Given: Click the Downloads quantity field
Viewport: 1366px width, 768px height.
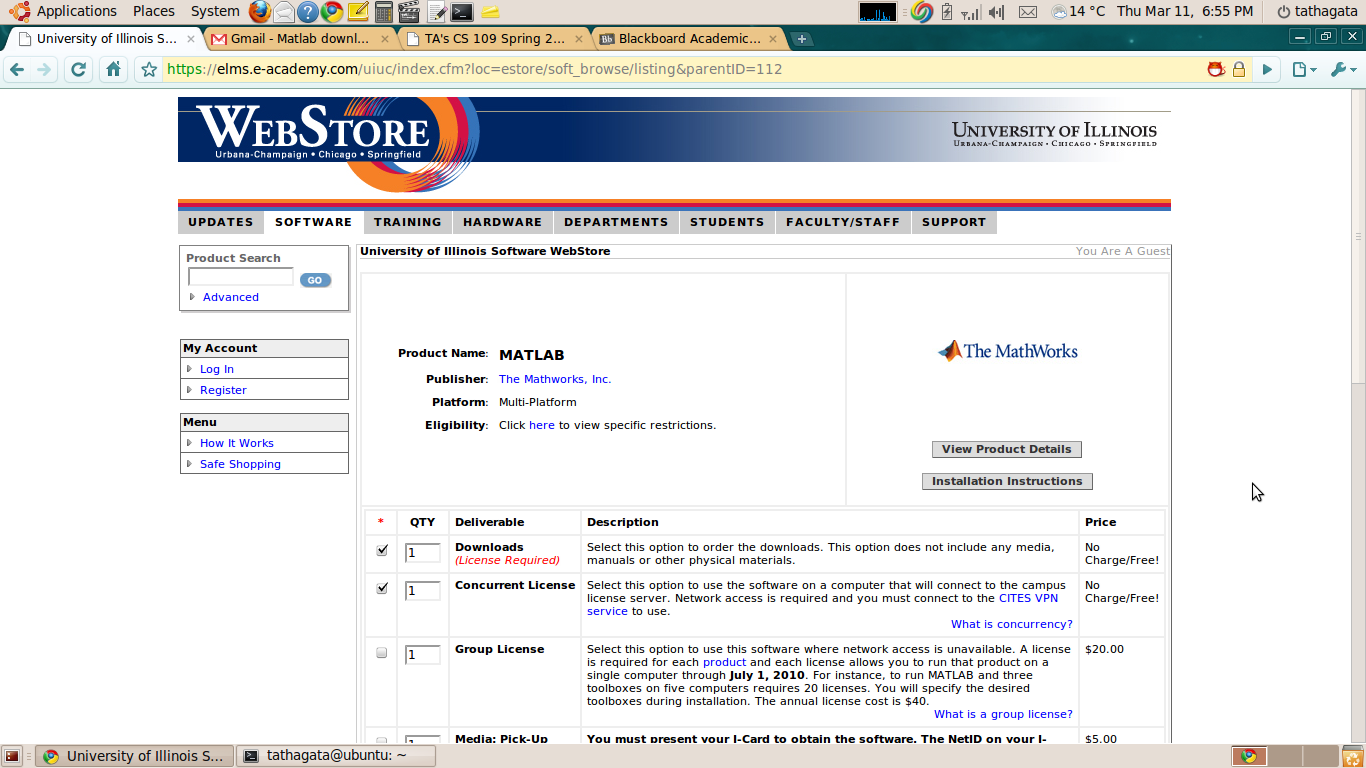Looking at the screenshot, I should pos(423,553).
